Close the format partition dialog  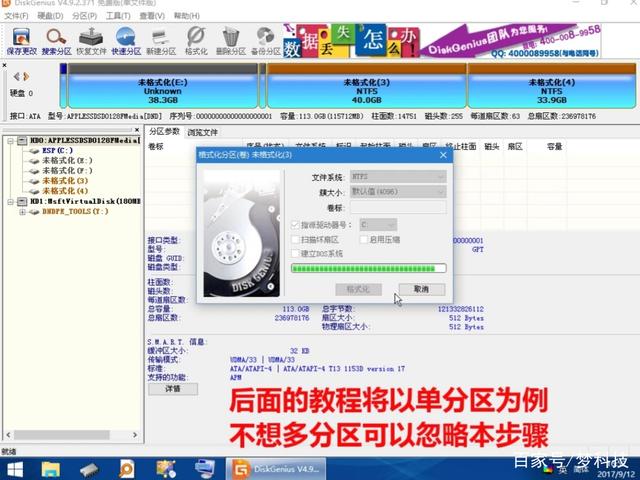[x=443, y=155]
